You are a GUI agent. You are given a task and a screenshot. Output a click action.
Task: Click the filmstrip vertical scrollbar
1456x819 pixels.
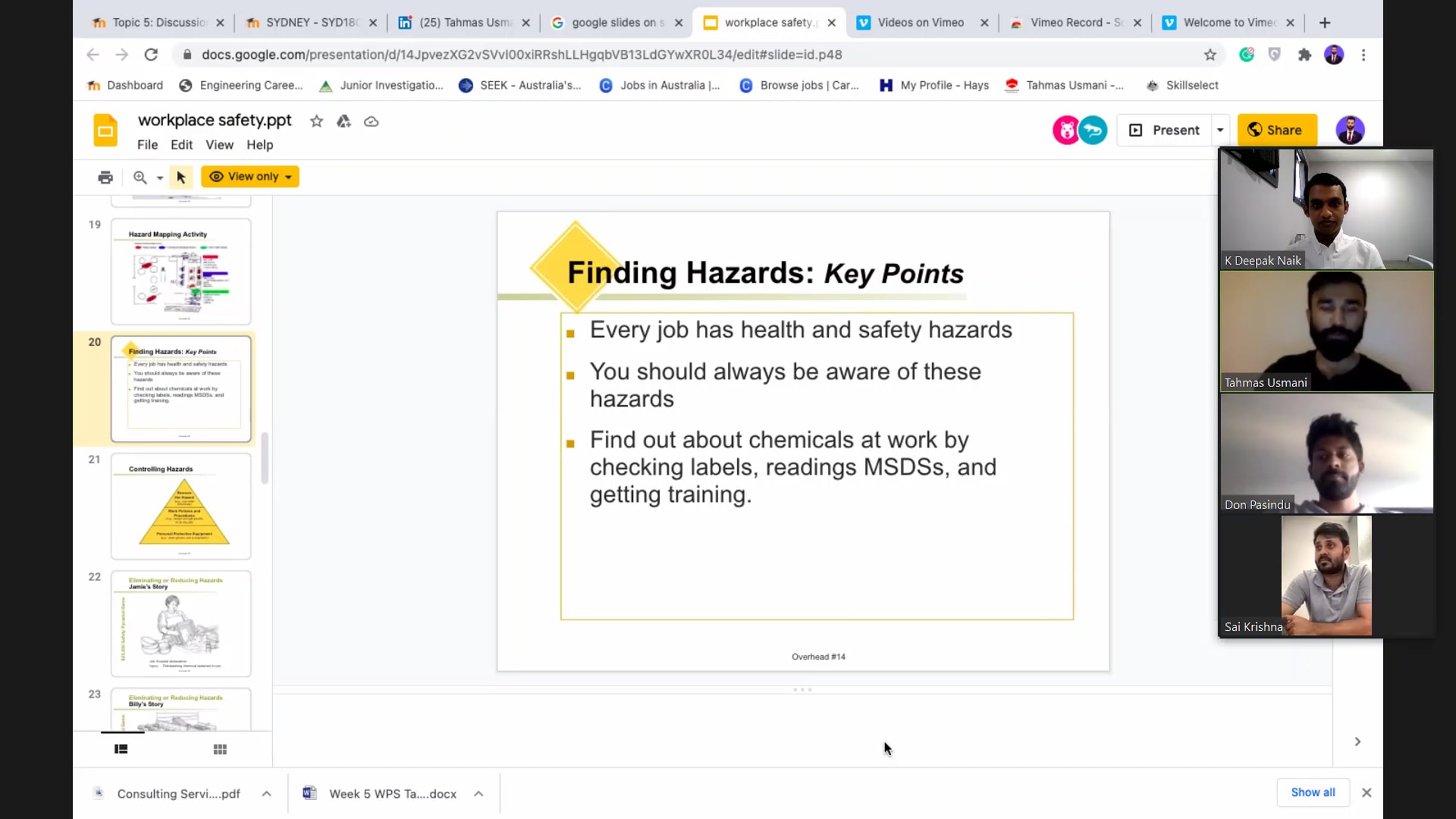(265, 458)
